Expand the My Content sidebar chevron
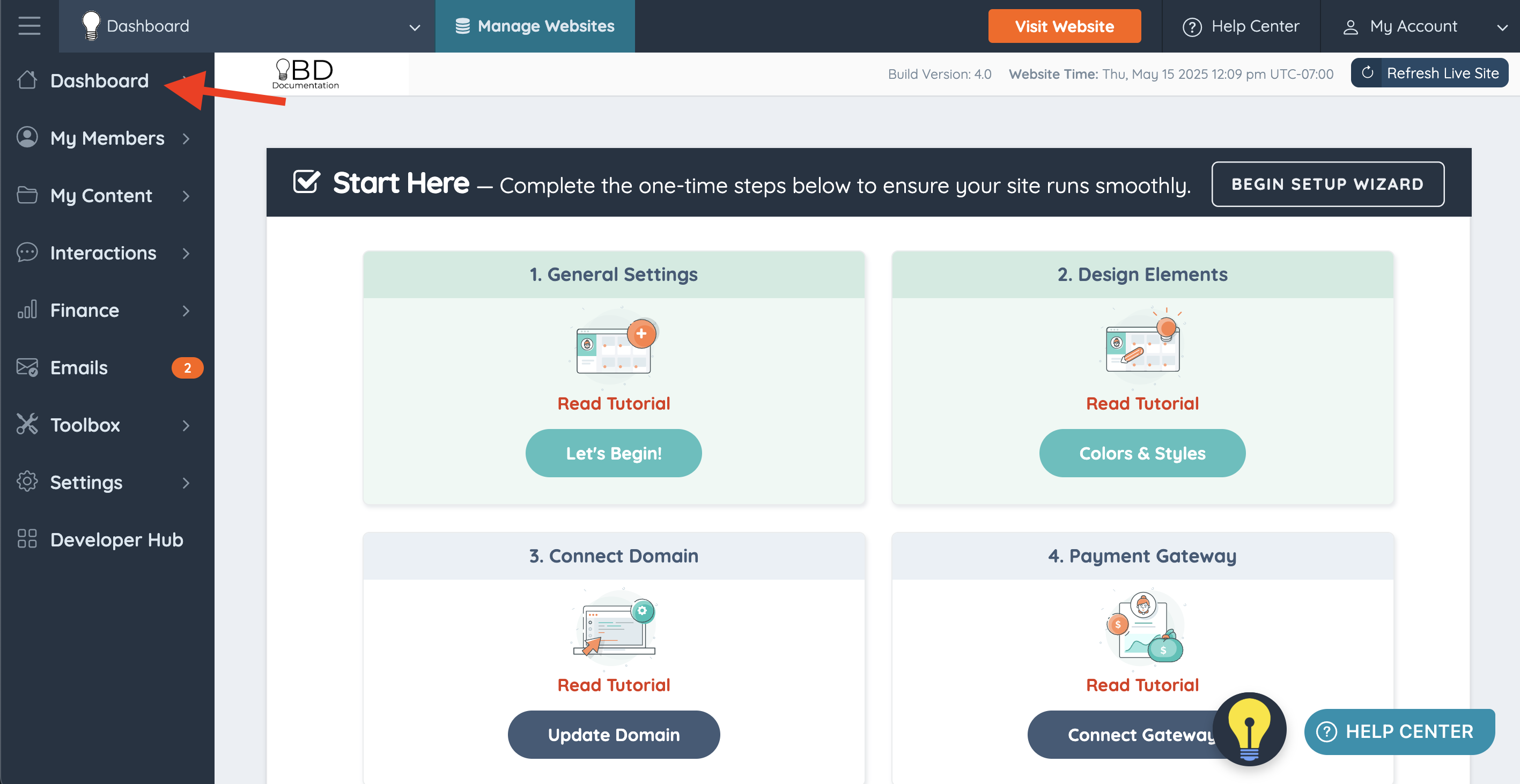This screenshot has width=1520, height=784. [187, 195]
